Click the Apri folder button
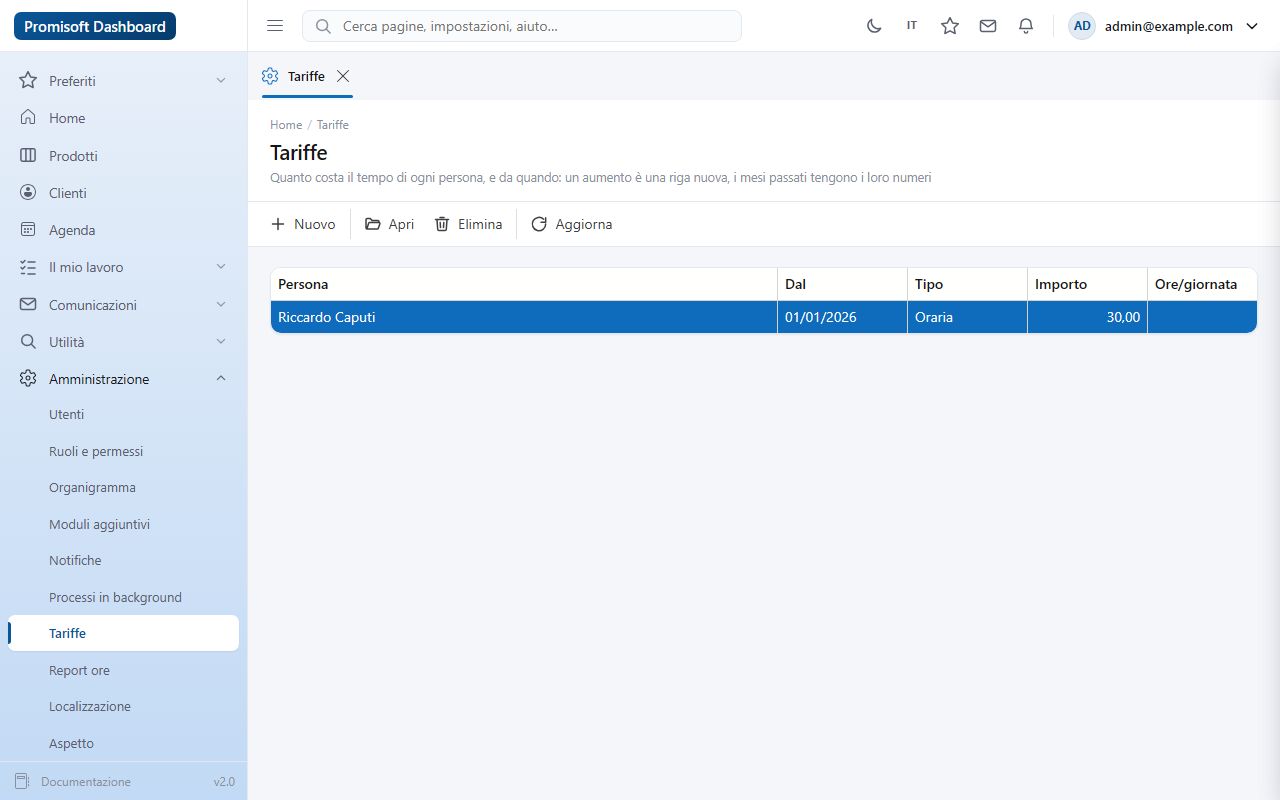 (389, 224)
